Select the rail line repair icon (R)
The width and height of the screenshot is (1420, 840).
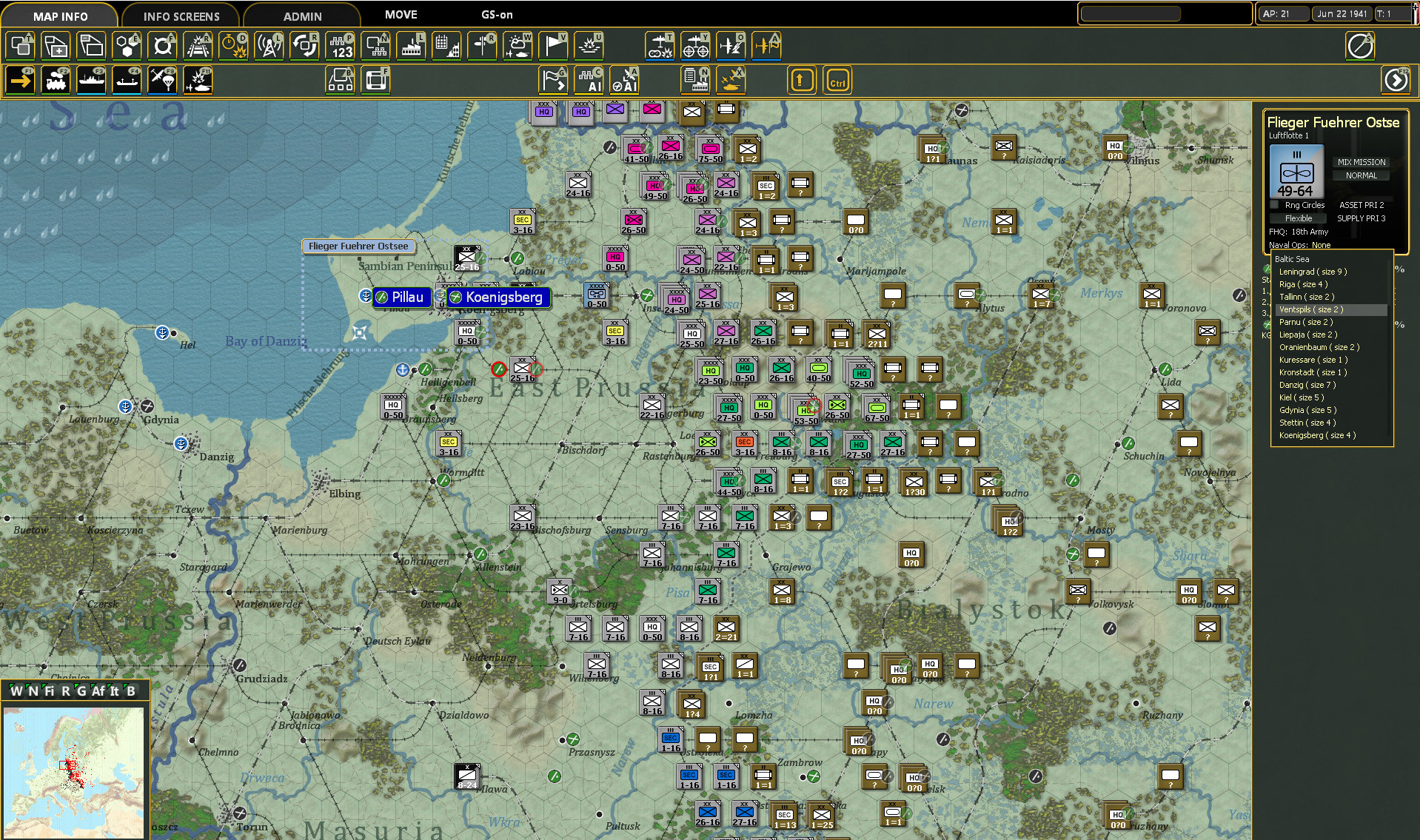pyautogui.click(x=198, y=45)
